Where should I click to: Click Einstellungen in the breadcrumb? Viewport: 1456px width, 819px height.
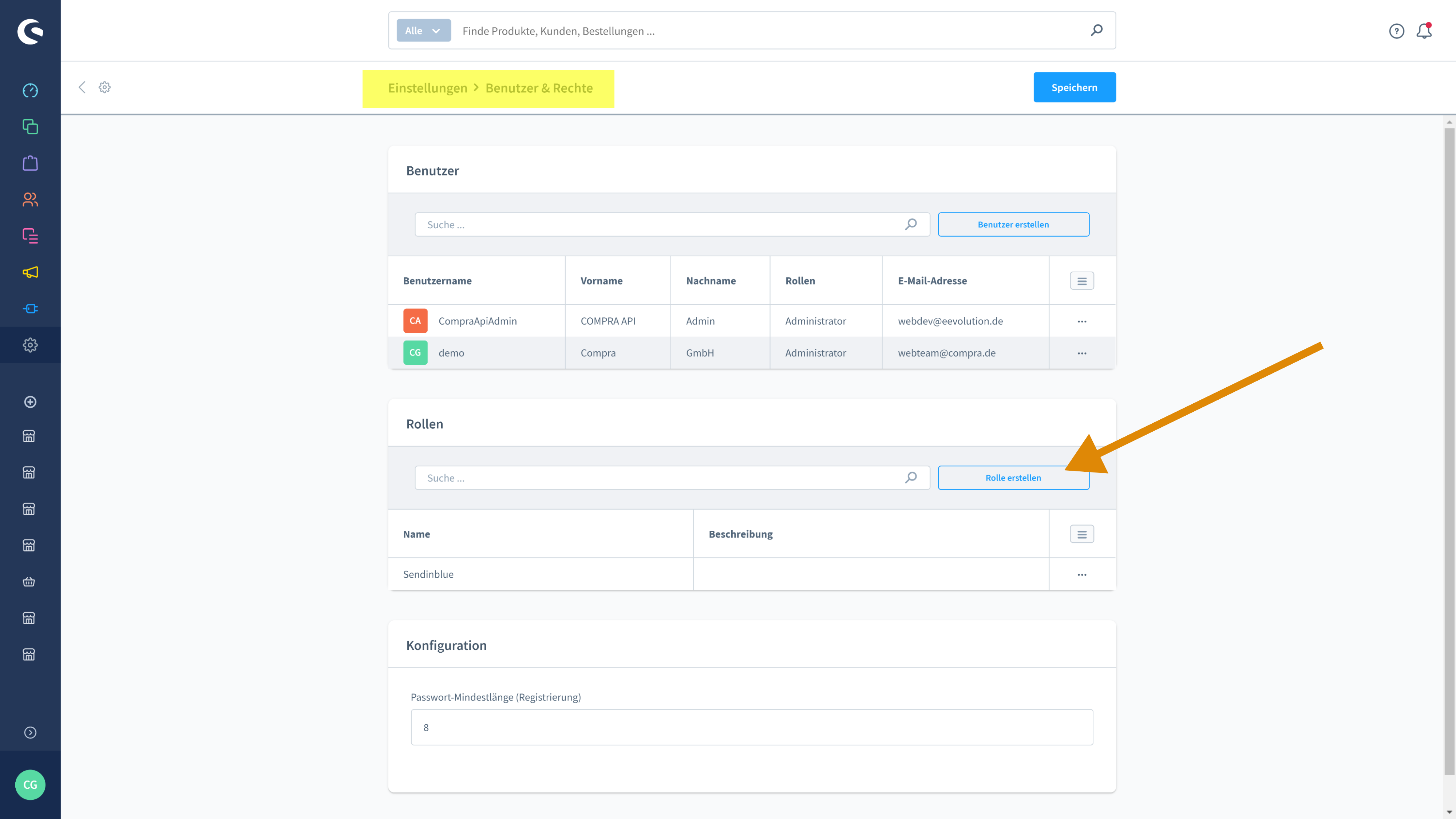(x=427, y=88)
